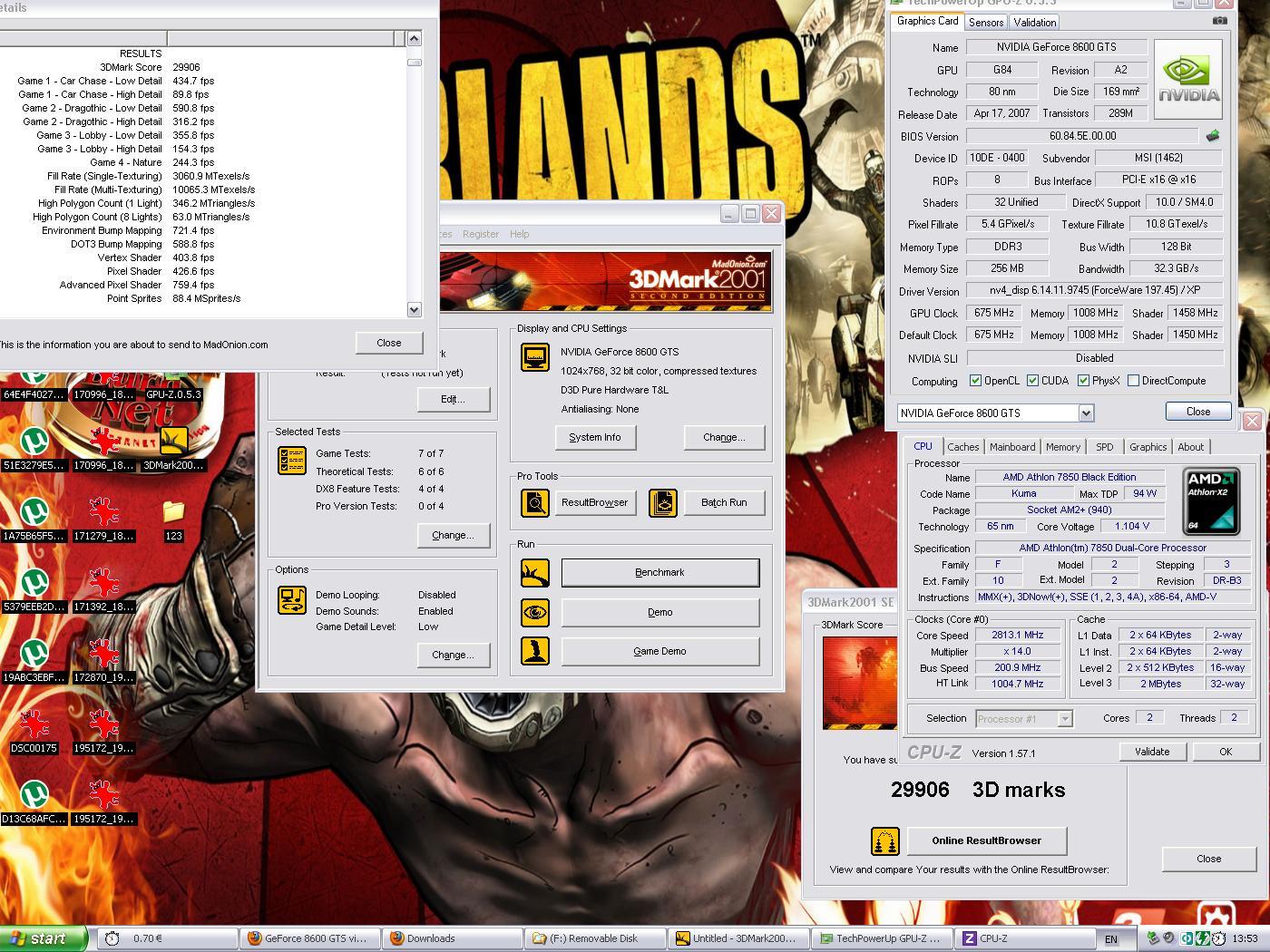This screenshot has height=952, width=1270.
Task: Click the results list scroll-up arrow
Action: click(x=415, y=38)
